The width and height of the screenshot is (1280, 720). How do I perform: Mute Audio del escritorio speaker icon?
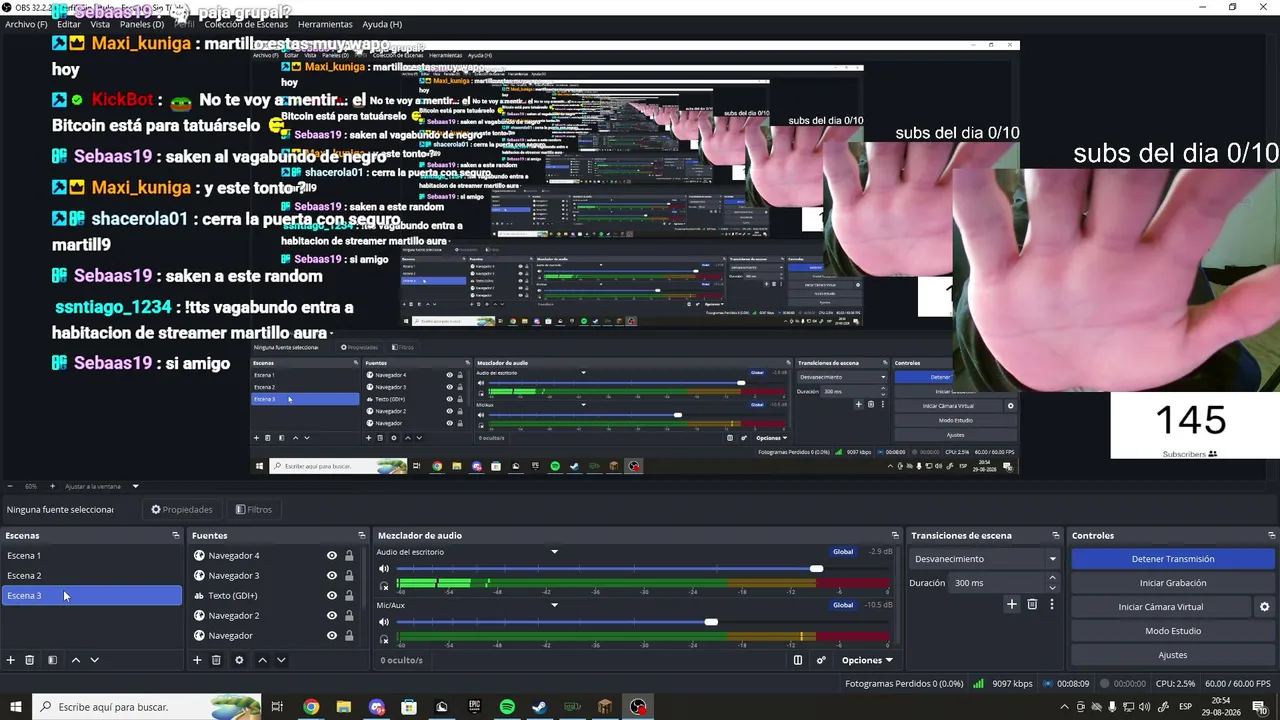[x=383, y=569]
